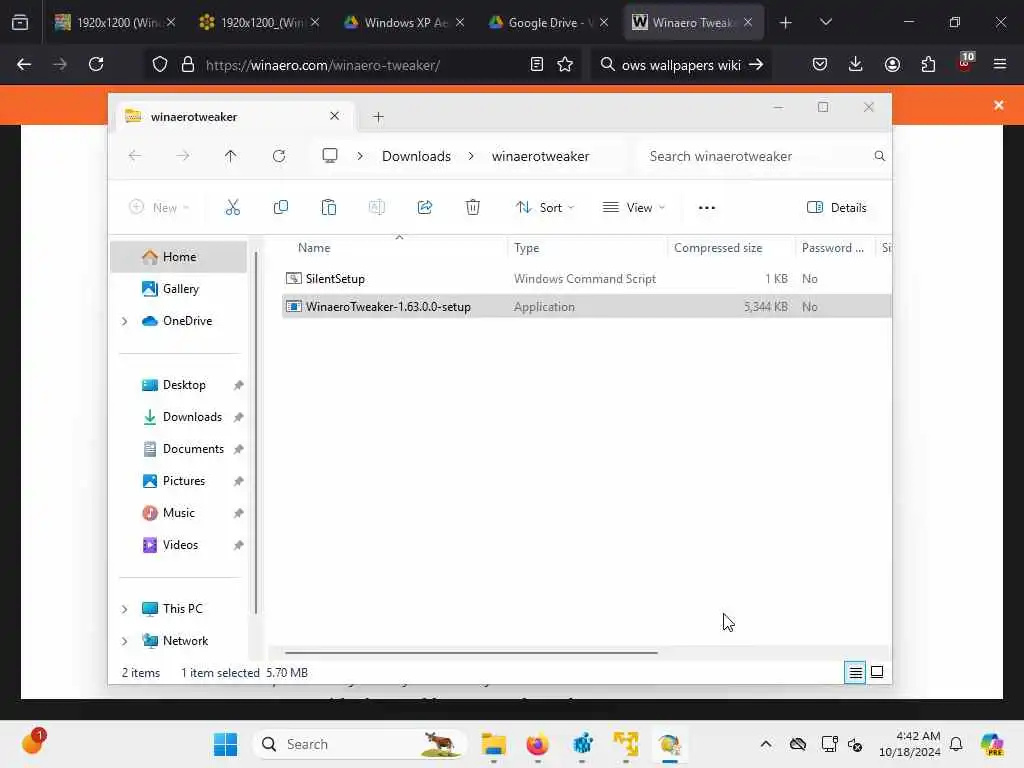
Task: Open a new Firefox tab
Action: pos(786,23)
